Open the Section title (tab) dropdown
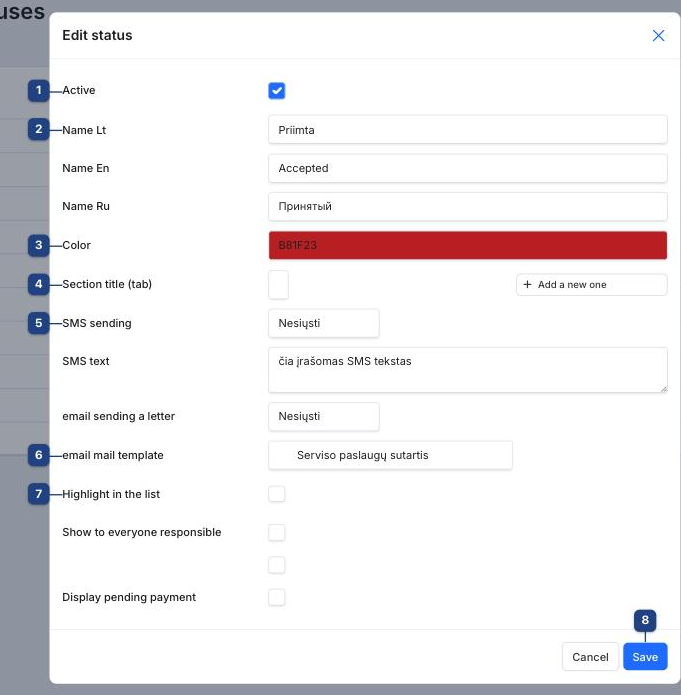Viewport: 681px width, 695px height. point(278,285)
